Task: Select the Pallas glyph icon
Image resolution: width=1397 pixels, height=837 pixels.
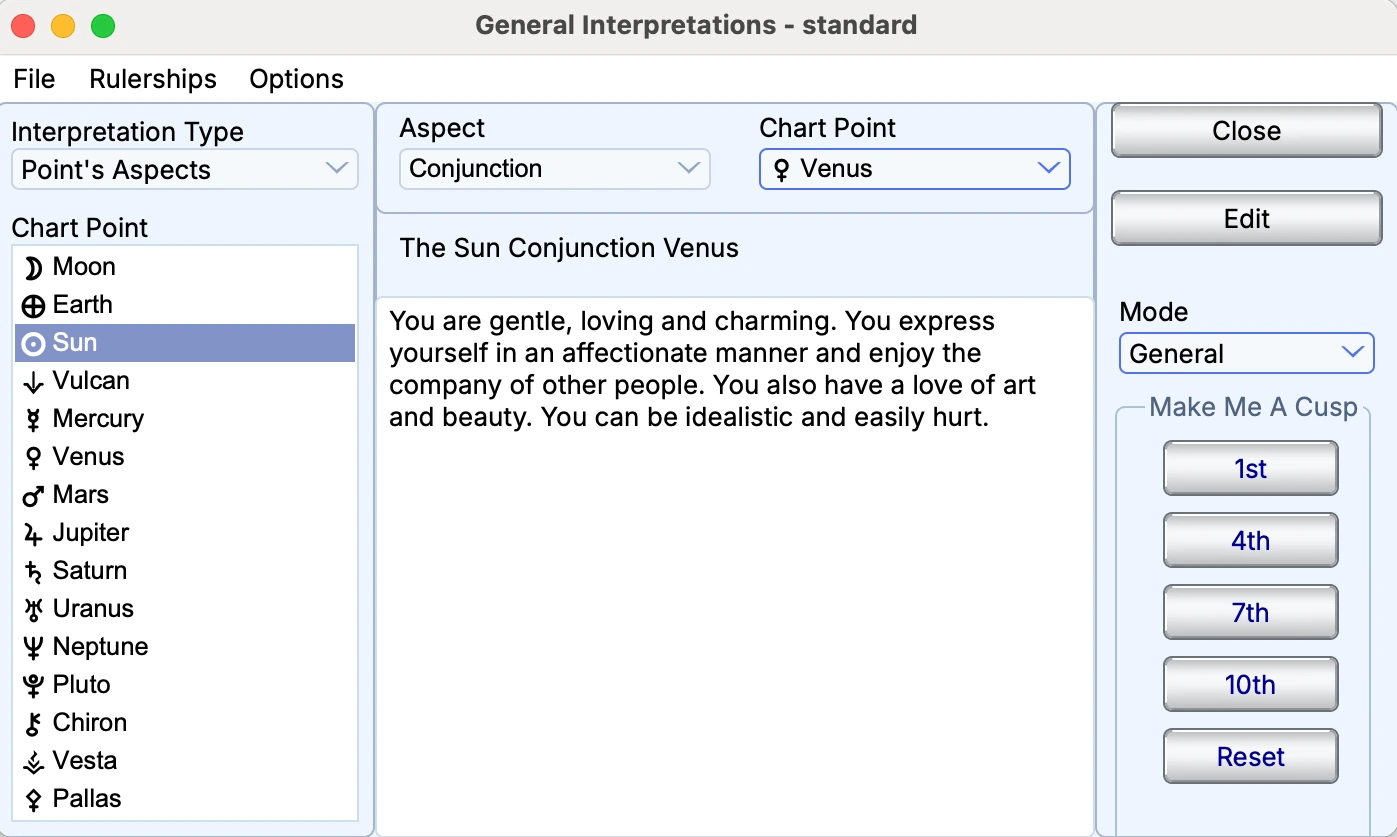Action: (x=34, y=799)
